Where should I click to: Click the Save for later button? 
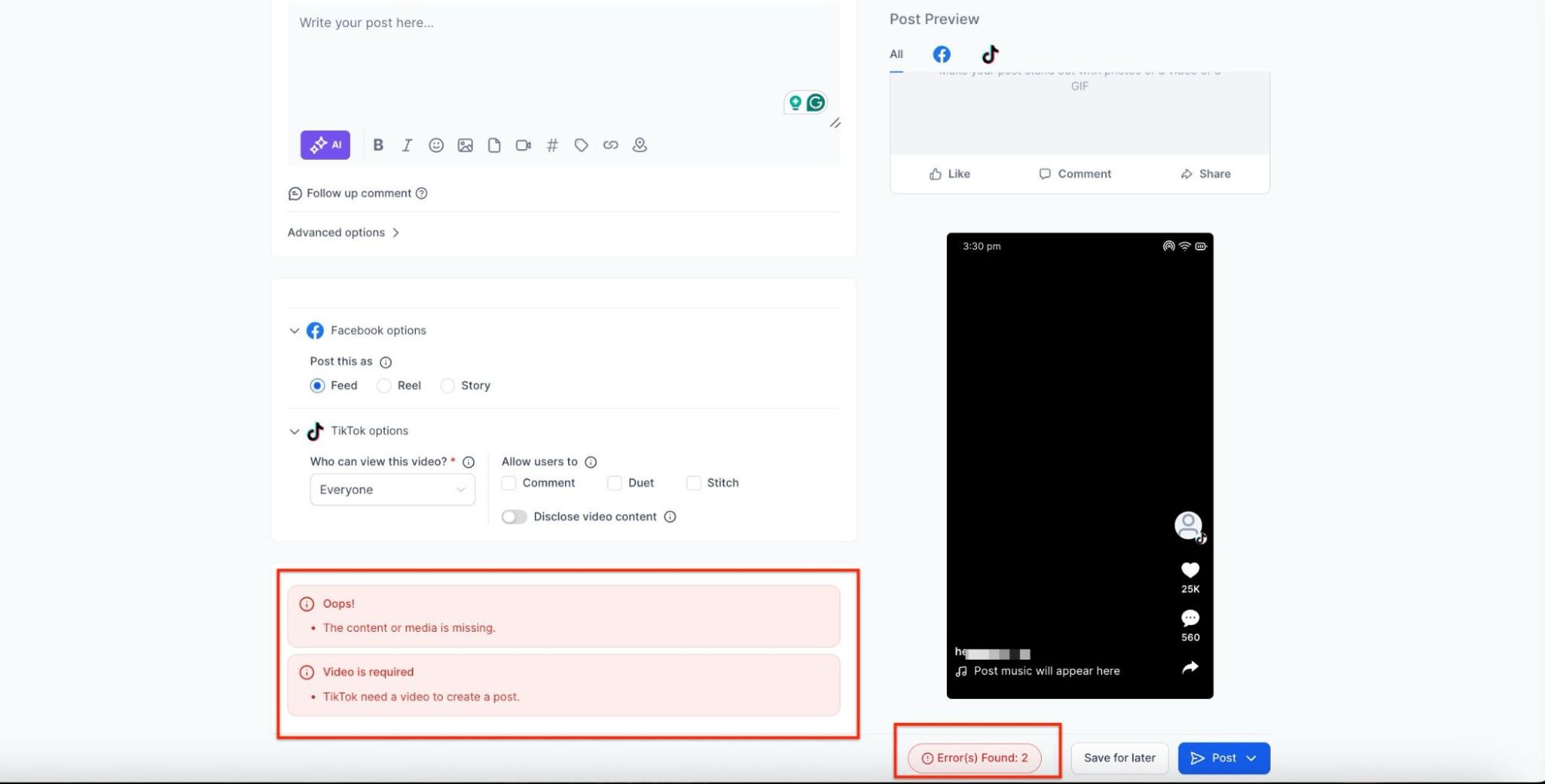click(1119, 758)
